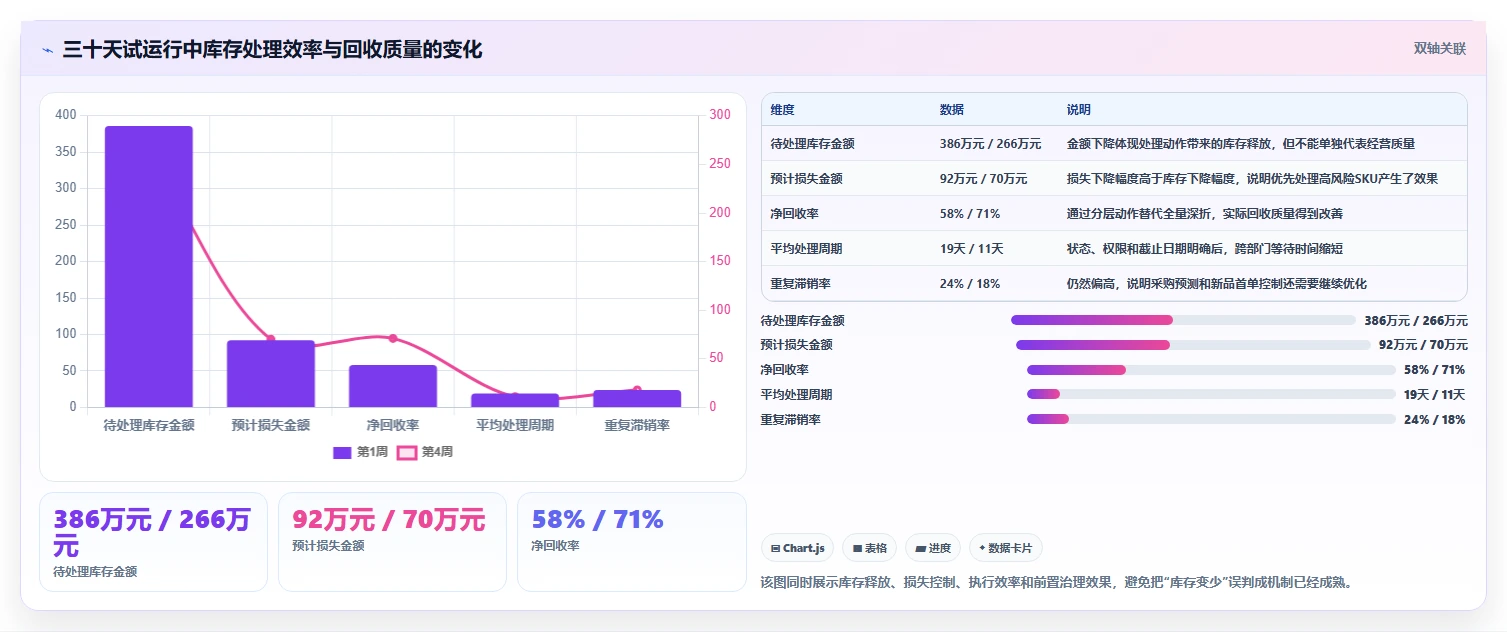Click the 预计损失金额 bar in chart
The width and height of the screenshot is (1507, 632).
[x=271, y=373]
